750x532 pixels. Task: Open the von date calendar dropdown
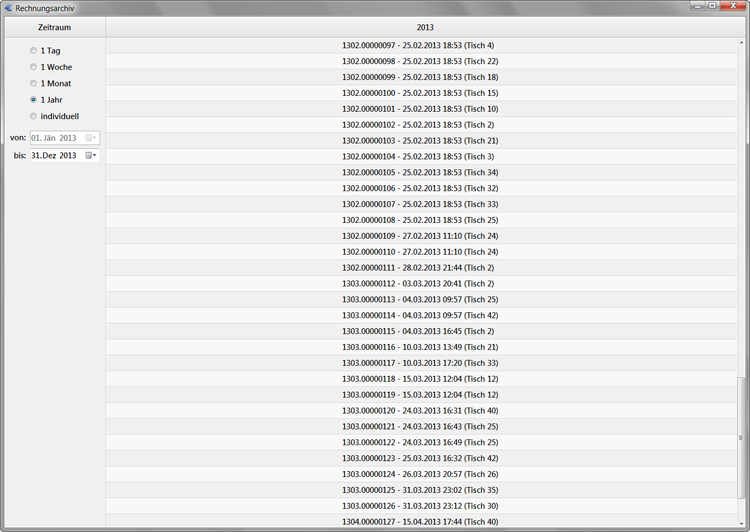pos(91,138)
